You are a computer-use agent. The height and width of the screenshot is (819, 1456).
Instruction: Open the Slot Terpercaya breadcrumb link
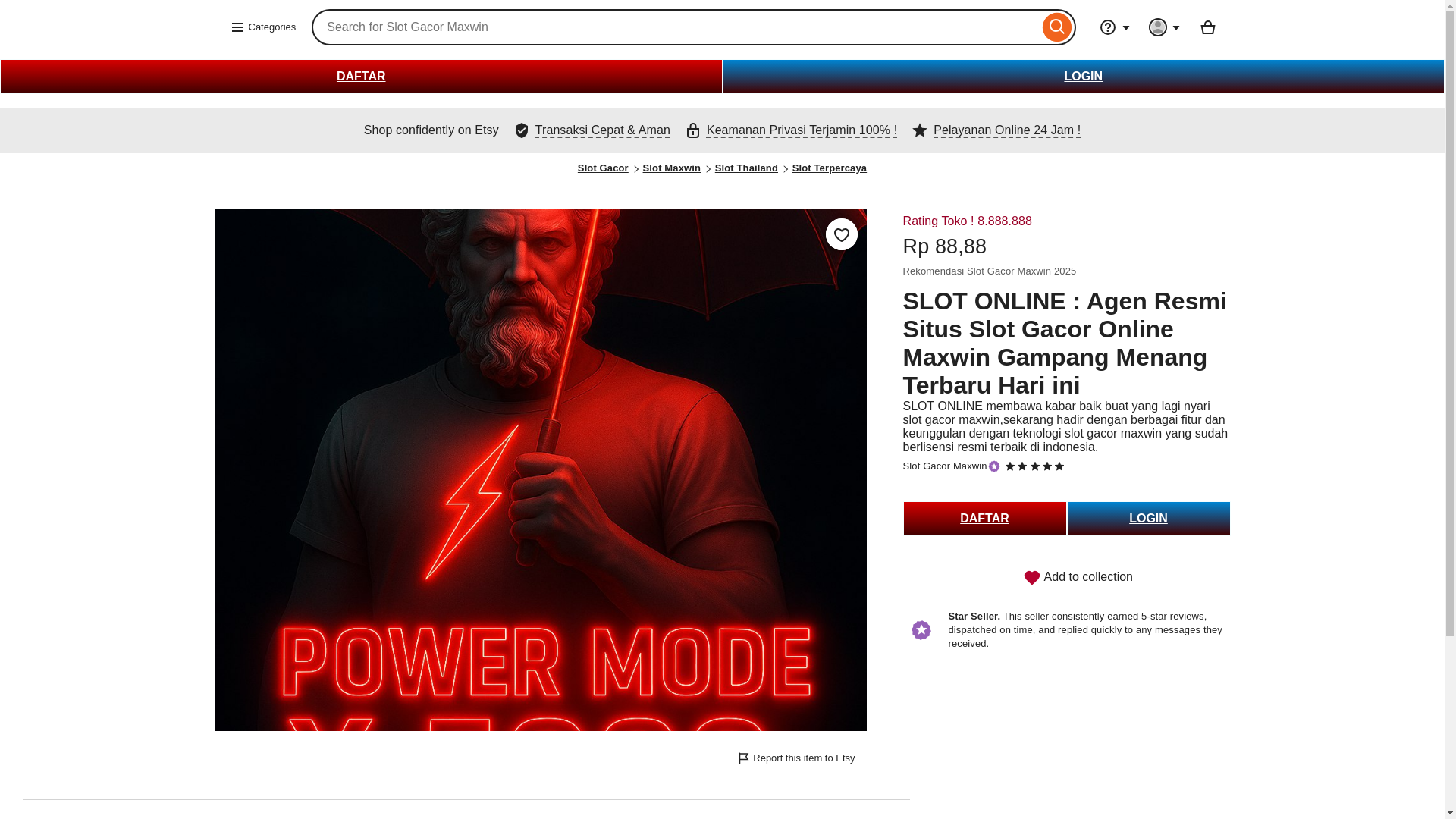(830, 168)
